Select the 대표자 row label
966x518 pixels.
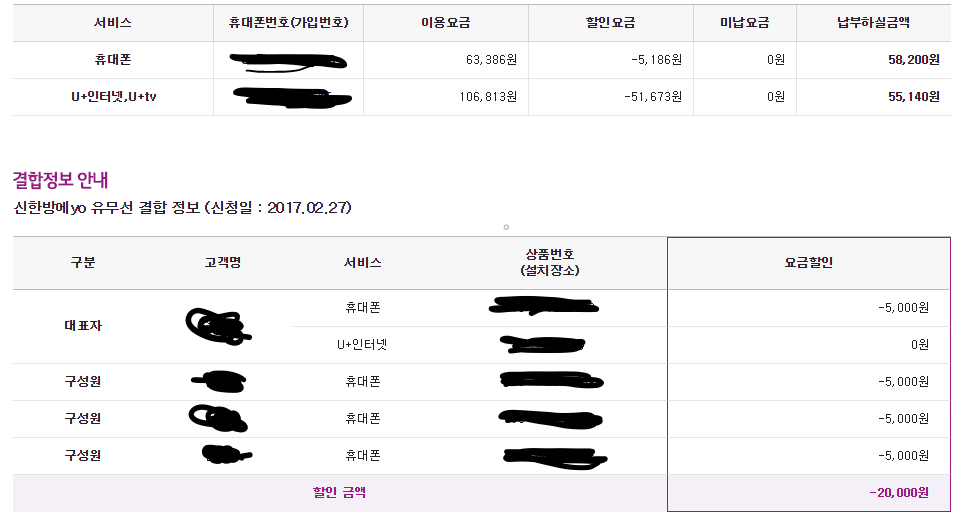click(83, 326)
